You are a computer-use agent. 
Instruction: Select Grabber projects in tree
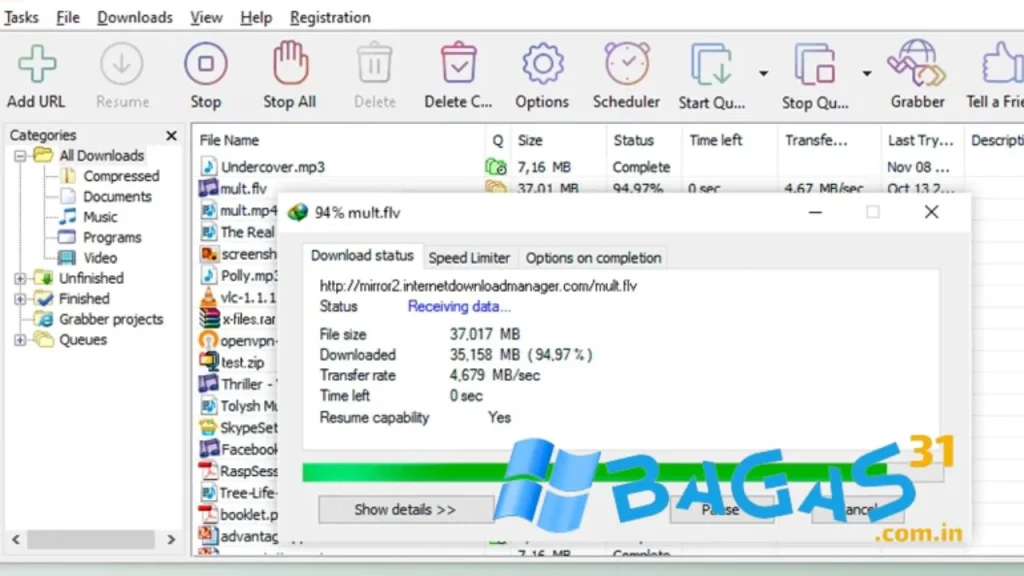tap(111, 319)
